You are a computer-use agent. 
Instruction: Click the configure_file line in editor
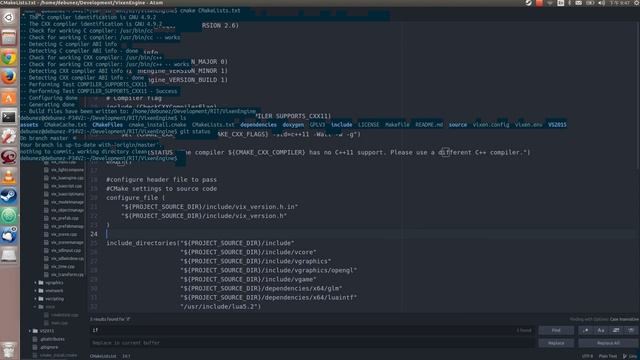pyautogui.click(x=136, y=198)
